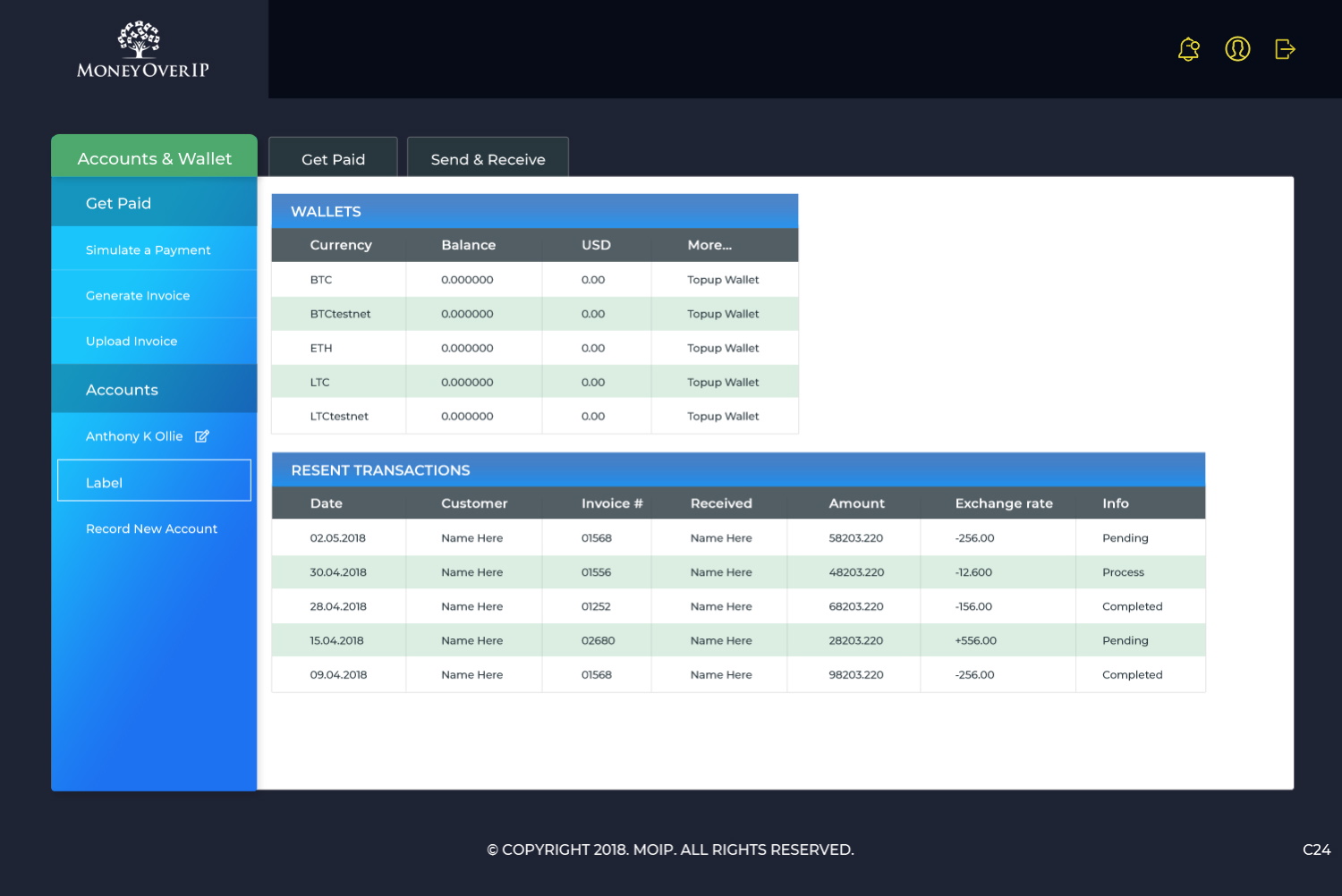Image resolution: width=1342 pixels, height=896 pixels.
Task: Click the exchange rate -156.00
Action: click(x=973, y=606)
